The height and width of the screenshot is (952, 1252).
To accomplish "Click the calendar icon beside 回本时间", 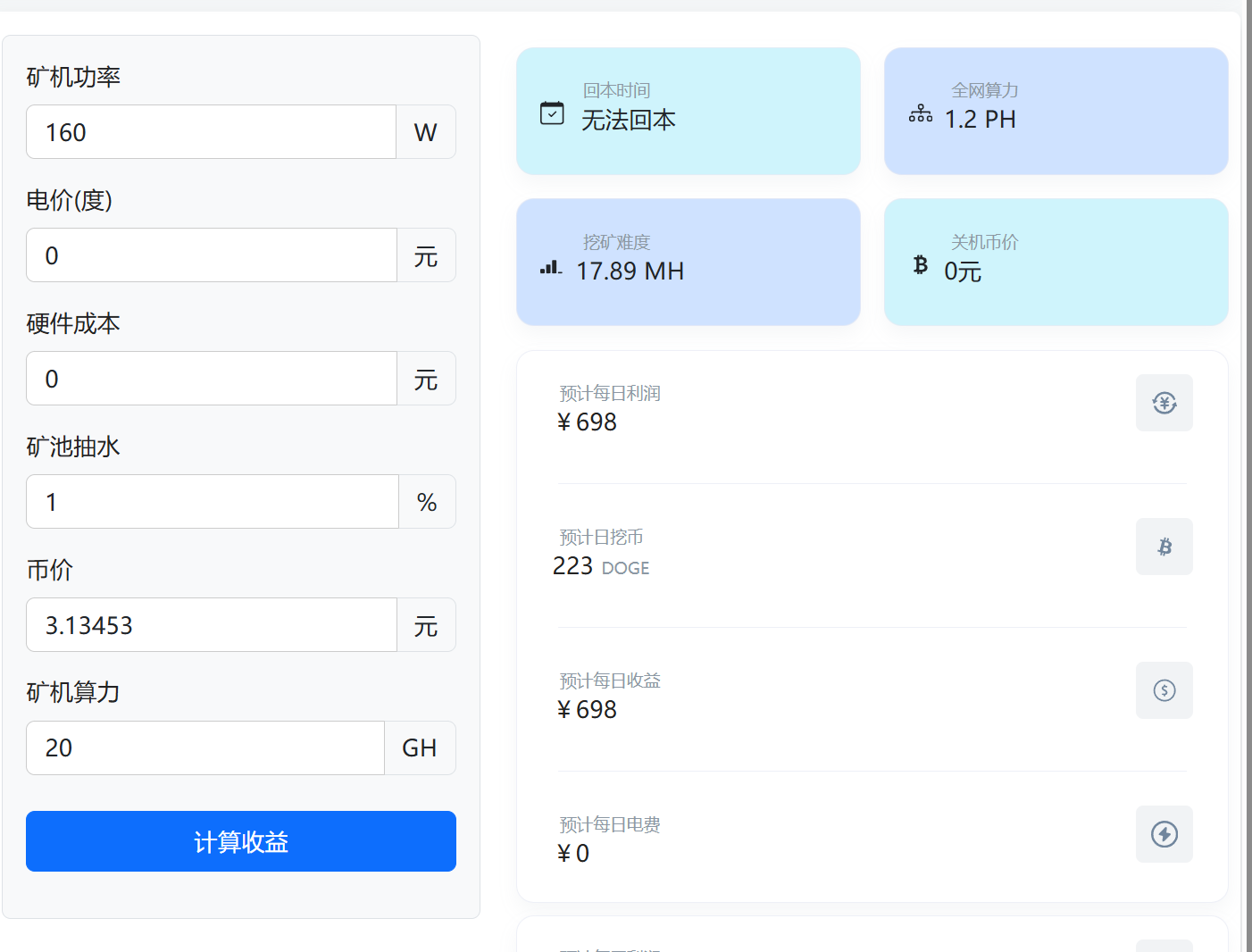I will pos(552,113).
